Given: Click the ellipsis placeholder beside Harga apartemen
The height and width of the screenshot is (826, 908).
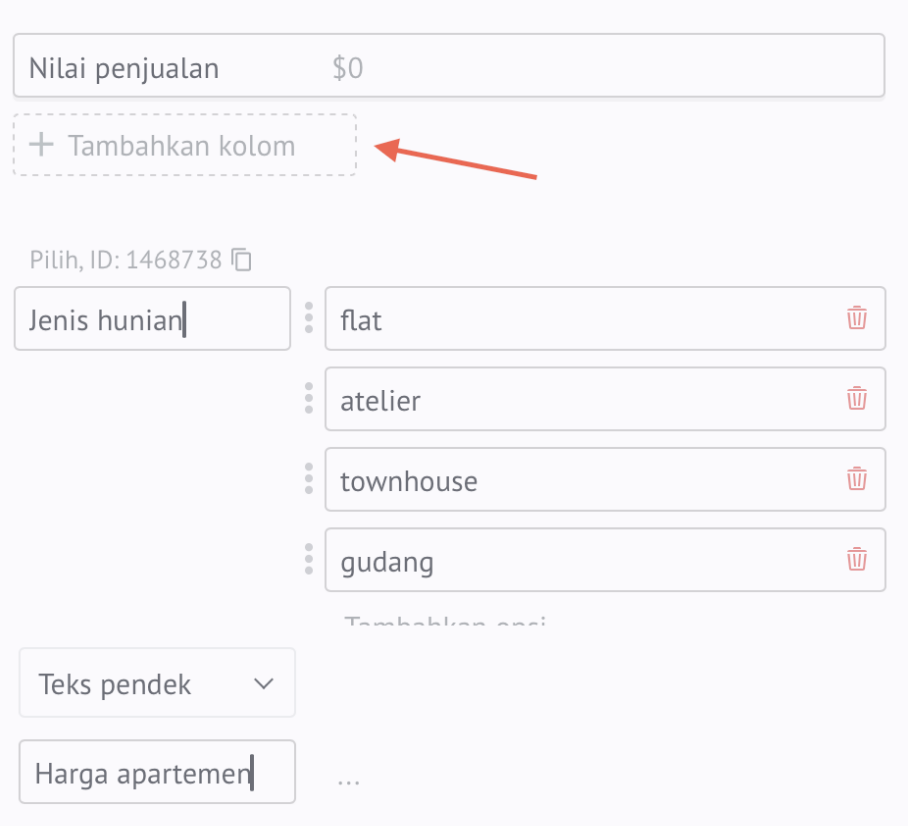Looking at the screenshot, I should pos(349,781).
